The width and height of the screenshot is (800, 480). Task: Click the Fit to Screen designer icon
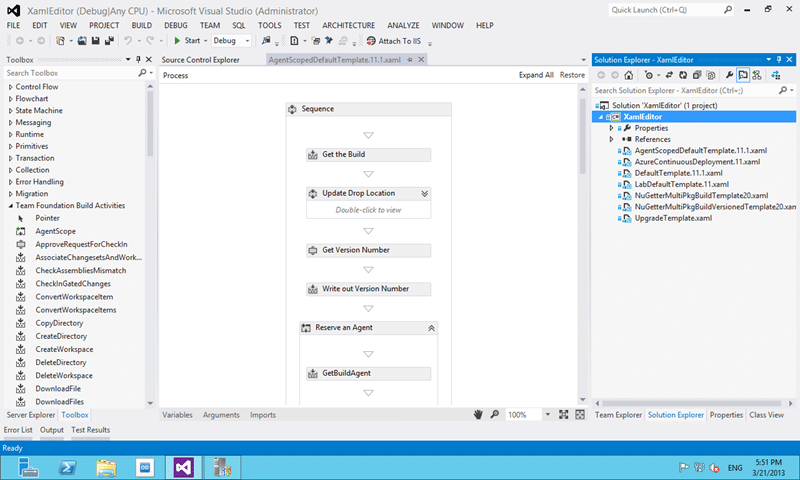tap(563, 415)
